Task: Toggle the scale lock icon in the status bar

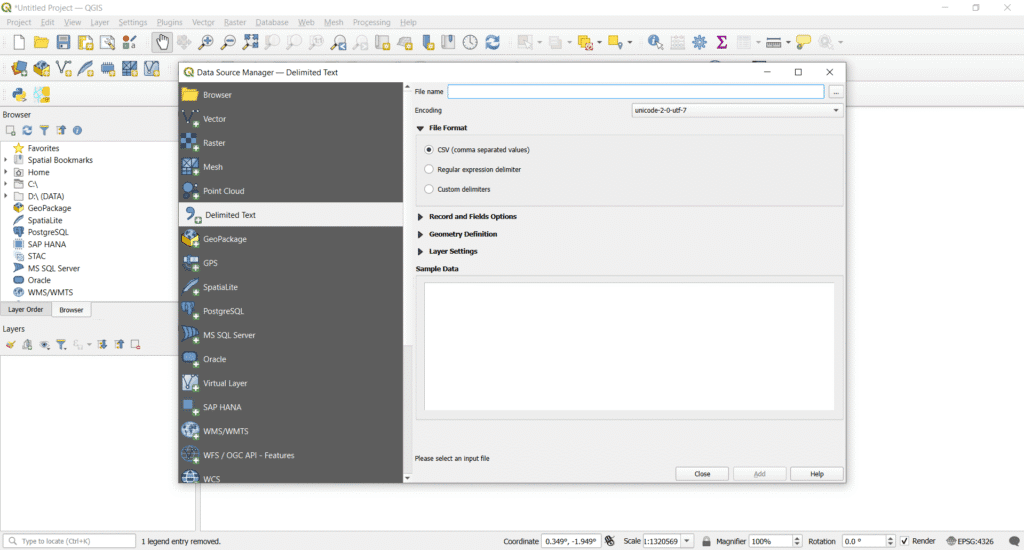Action: coord(706,541)
